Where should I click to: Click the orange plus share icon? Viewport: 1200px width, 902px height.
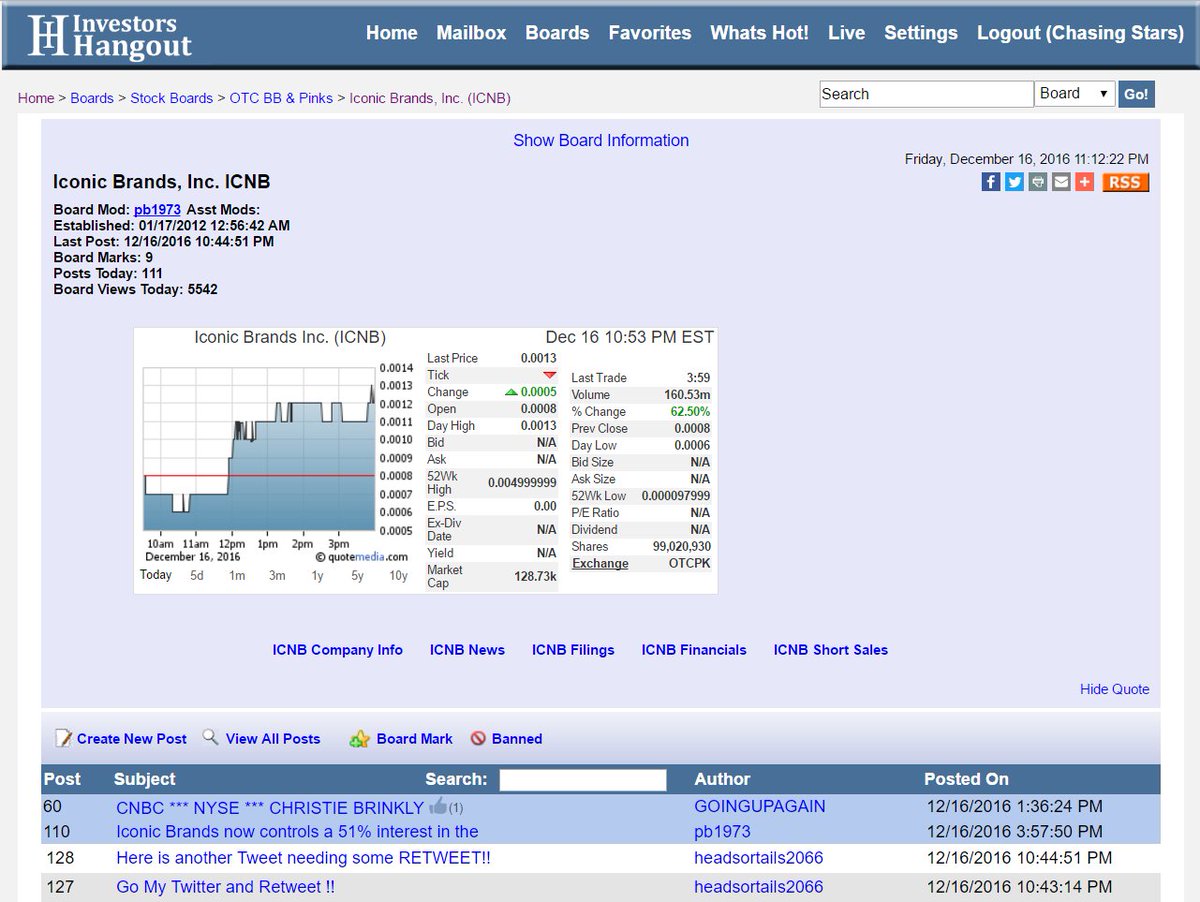click(x=1085, y=182)
